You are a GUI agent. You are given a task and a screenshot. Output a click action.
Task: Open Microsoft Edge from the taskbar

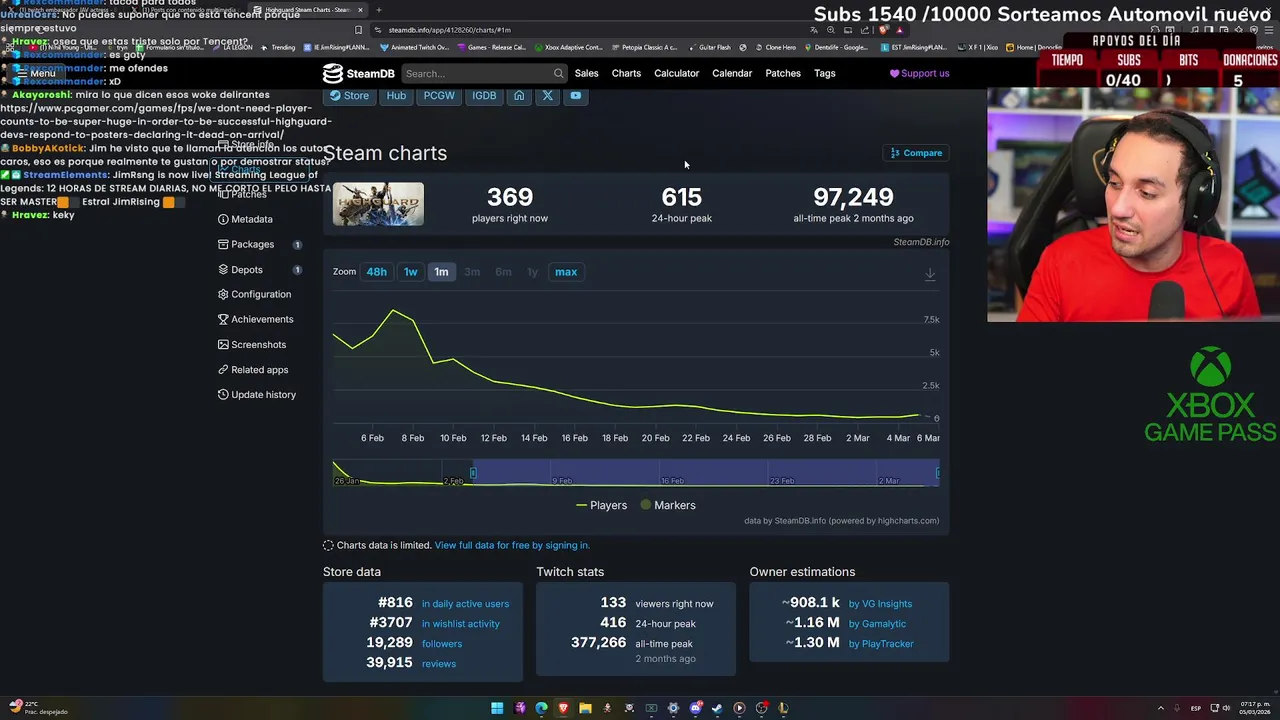pos(541,708)
